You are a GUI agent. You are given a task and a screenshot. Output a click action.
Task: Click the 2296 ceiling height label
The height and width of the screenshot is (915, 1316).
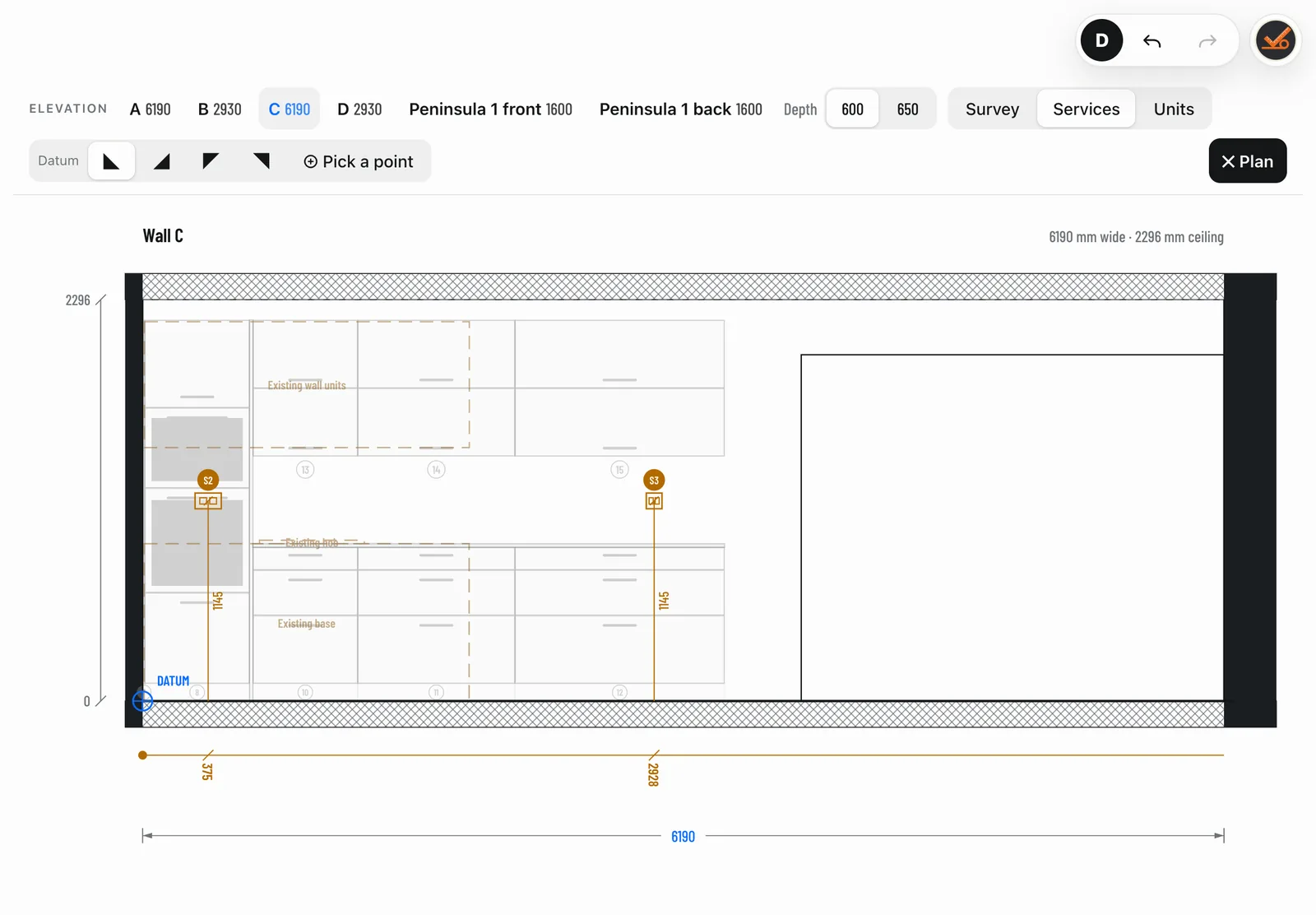click(x=78, y=300)
